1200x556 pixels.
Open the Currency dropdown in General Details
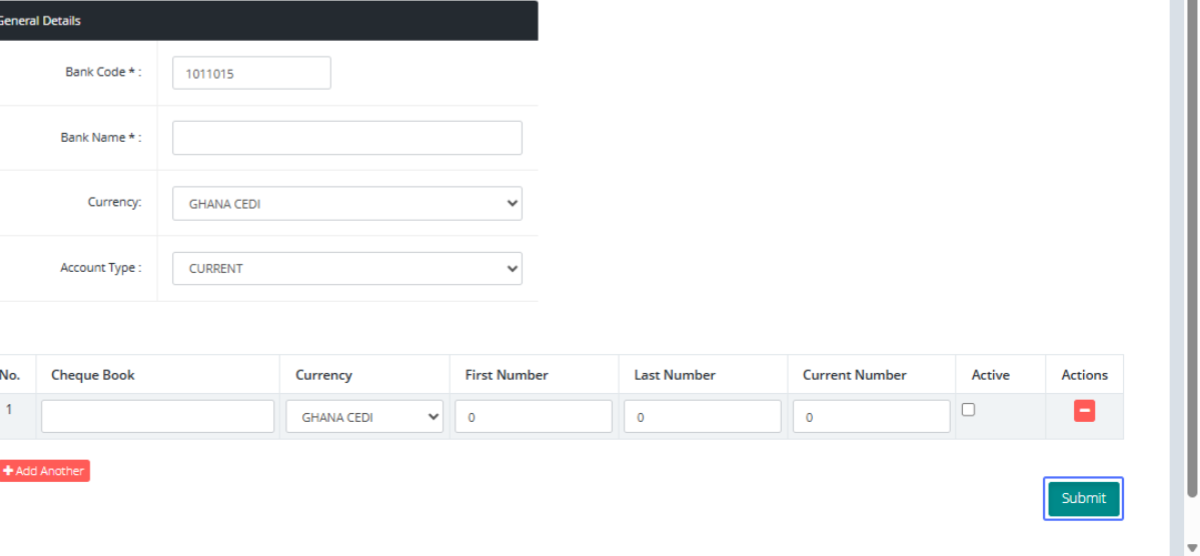click(x=347, y=204)
